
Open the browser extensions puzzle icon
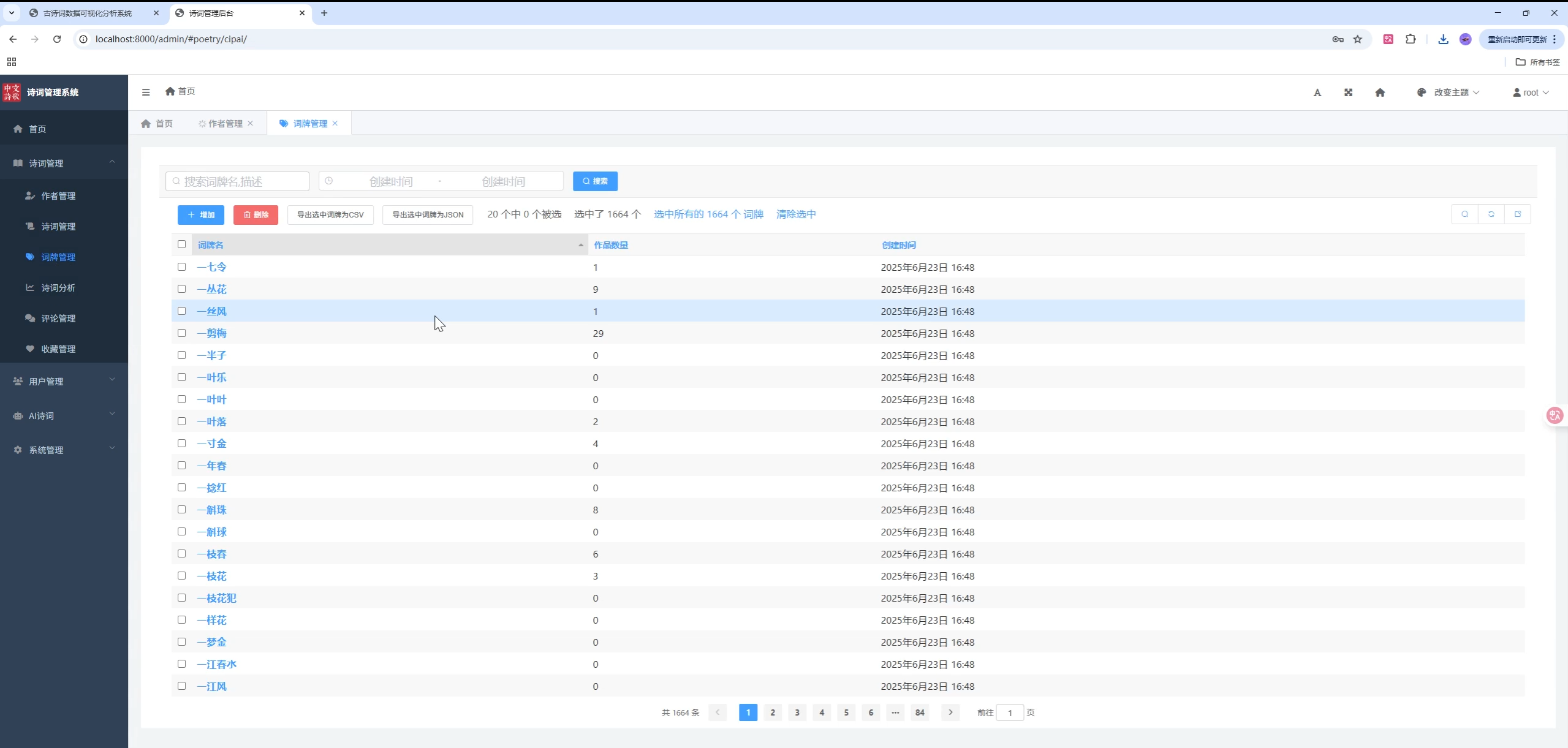click(1411, 39)
